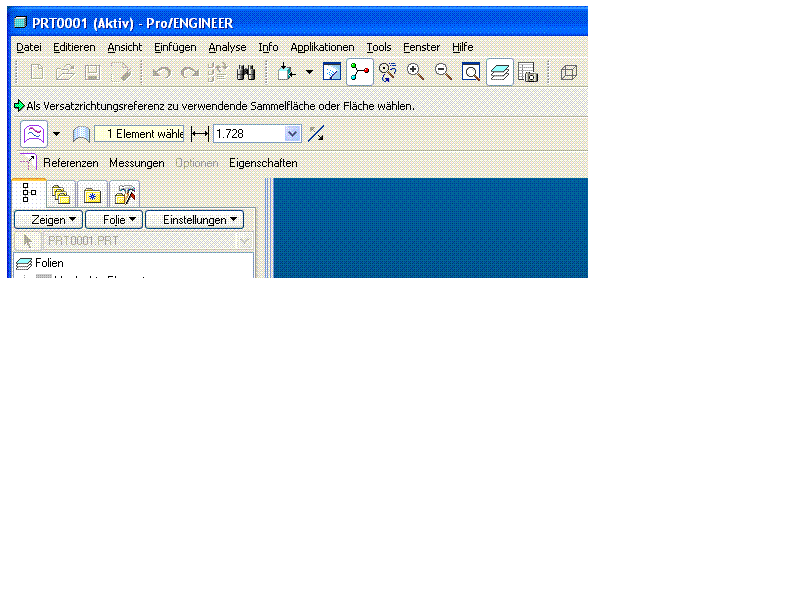Click the Undo arrow icon
Image resolution: width=800 pixels, height=600 pixels.
click(x=162, y=72)
